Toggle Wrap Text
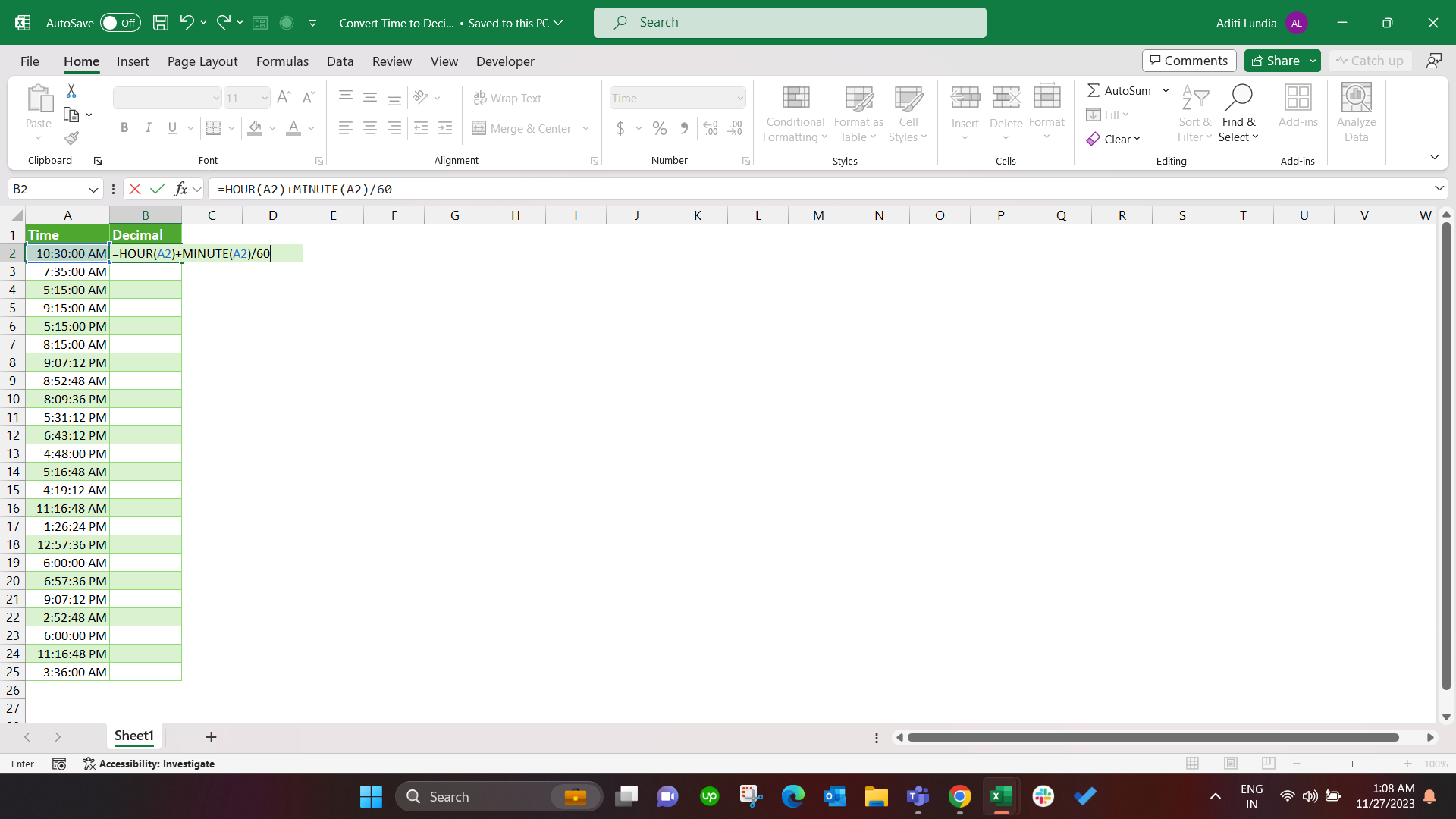1456x819 pixels. (x=507, y=98)
